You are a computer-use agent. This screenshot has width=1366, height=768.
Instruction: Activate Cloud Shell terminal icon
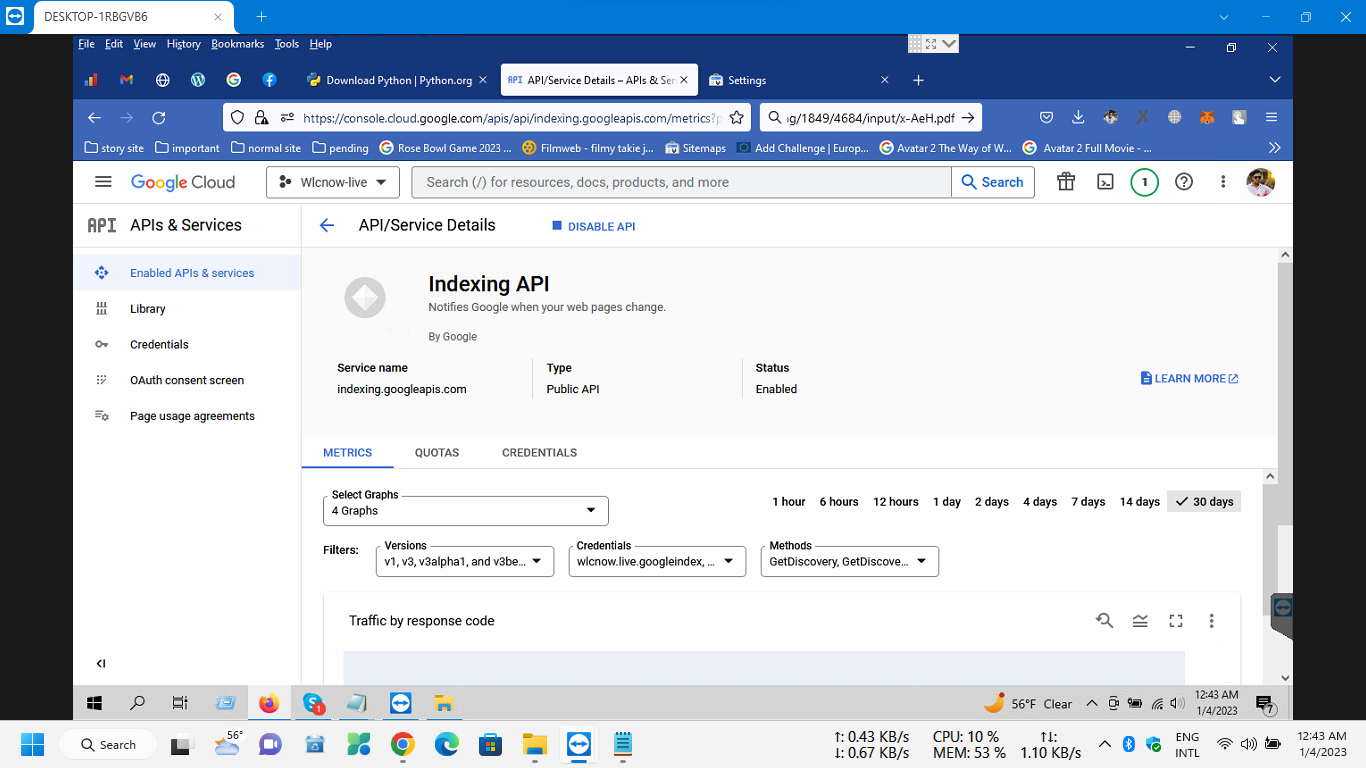1105,182
